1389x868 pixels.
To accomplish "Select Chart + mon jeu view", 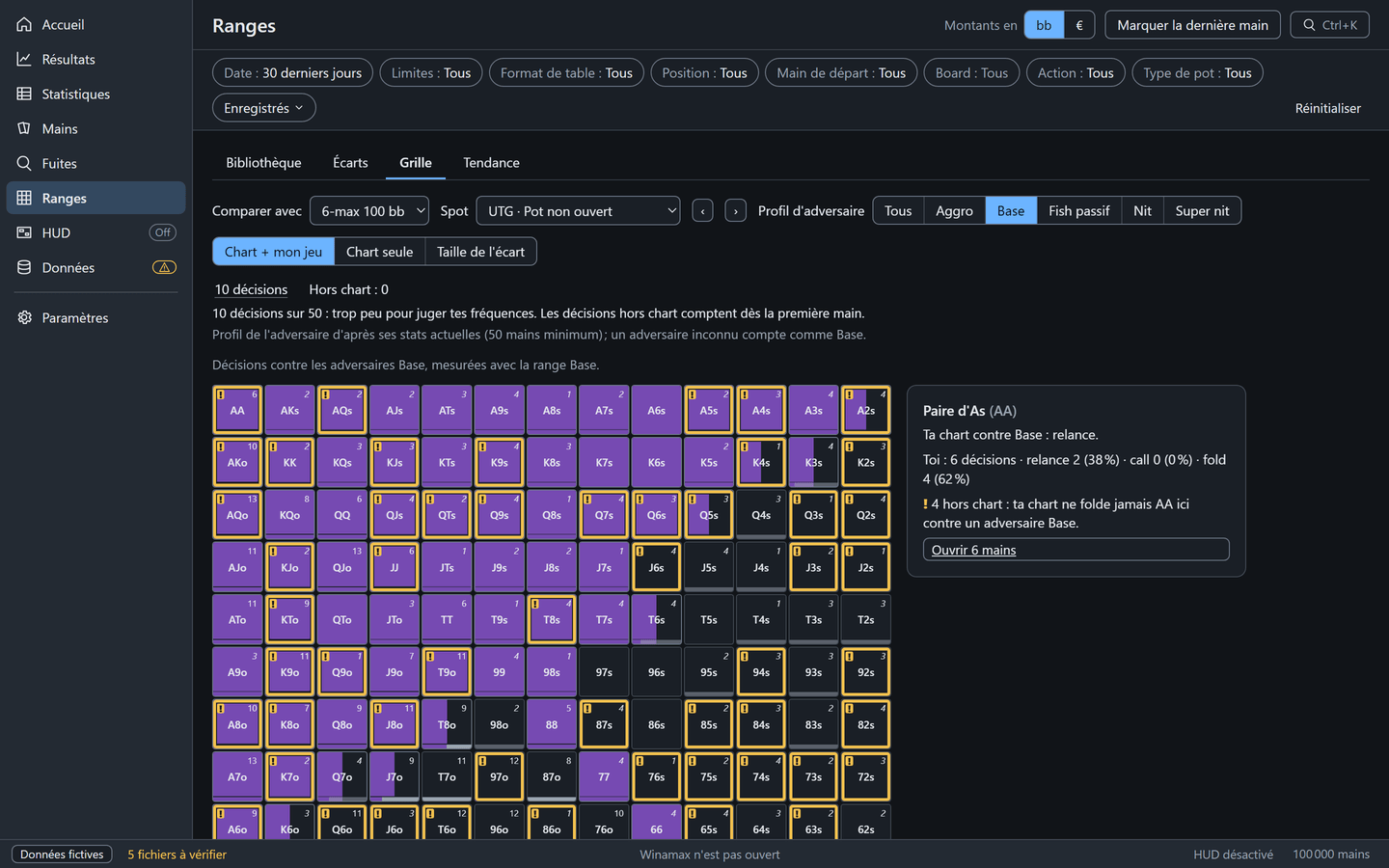I will pyautogui.click(x=273, y=252).
